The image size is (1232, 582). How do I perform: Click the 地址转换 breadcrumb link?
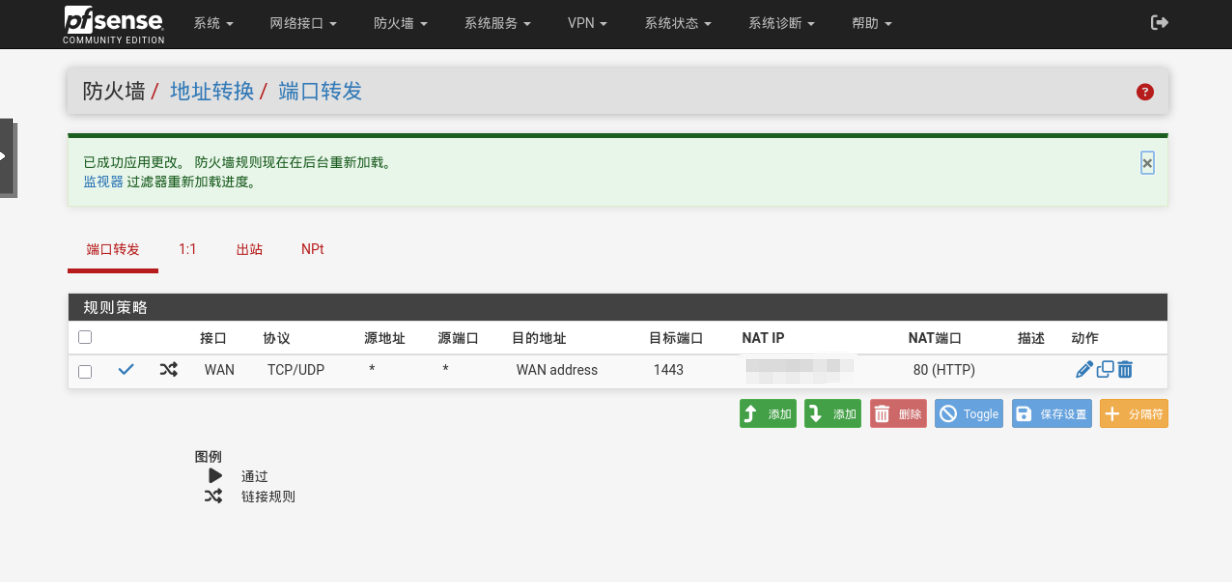(212, 92)
